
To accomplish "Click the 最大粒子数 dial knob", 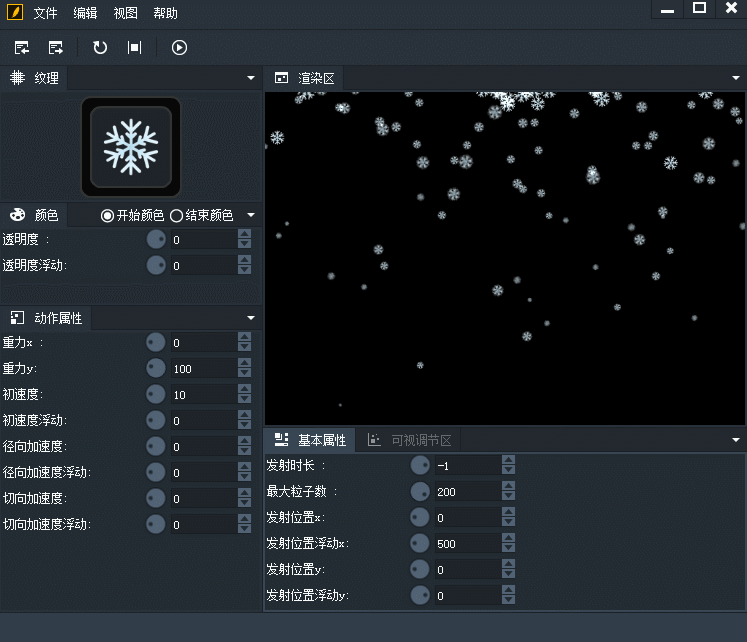I will (420, 491).
